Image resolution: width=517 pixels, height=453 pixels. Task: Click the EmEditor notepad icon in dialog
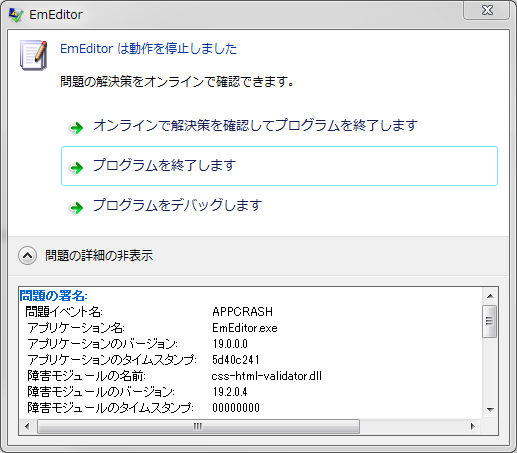tap(33, 55)
